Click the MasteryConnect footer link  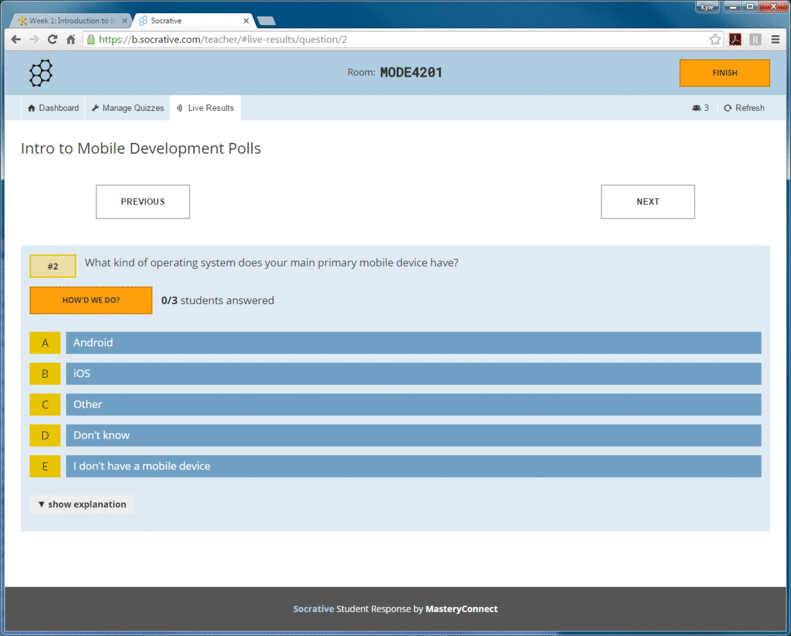point(461,609)
